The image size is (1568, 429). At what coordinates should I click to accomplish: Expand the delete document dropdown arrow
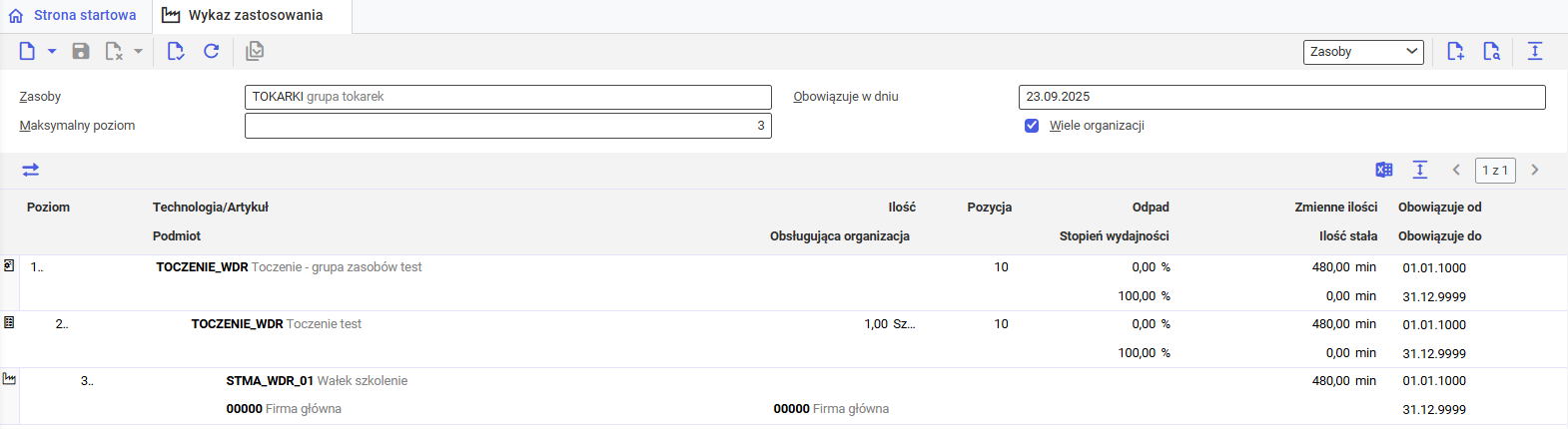[x=139, y=51]
